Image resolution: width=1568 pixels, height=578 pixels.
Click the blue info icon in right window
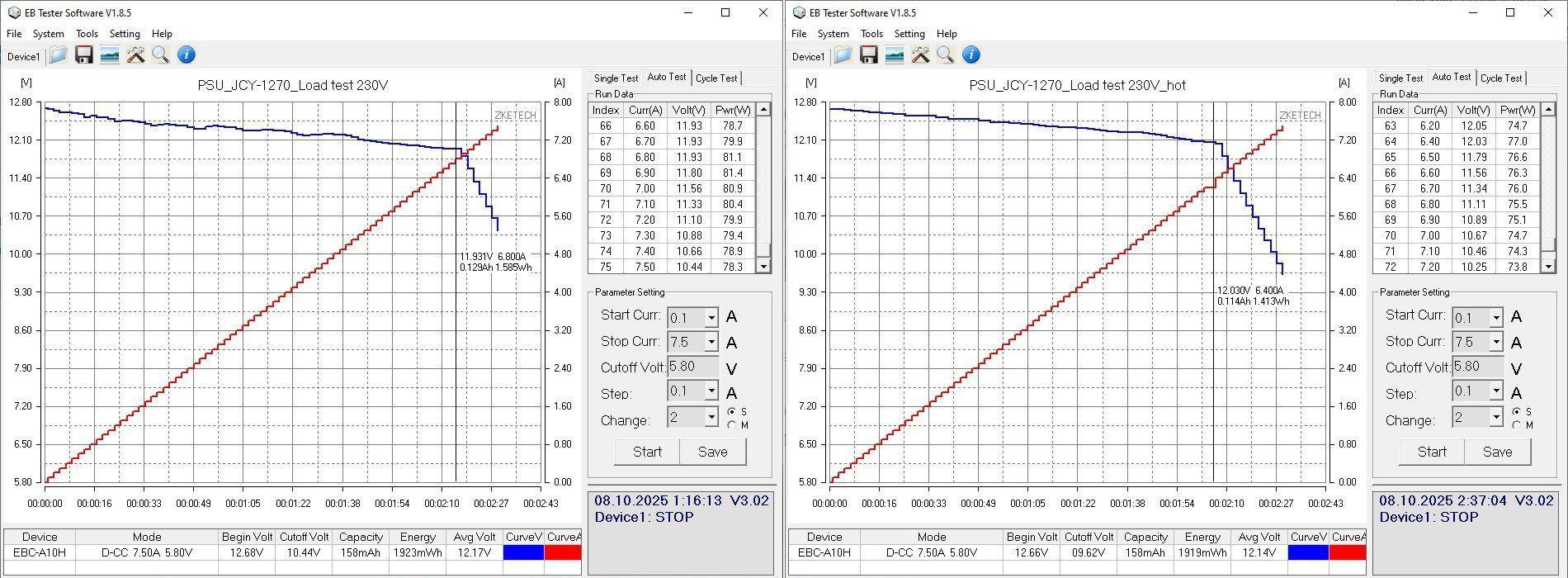(x=971, y=55)
